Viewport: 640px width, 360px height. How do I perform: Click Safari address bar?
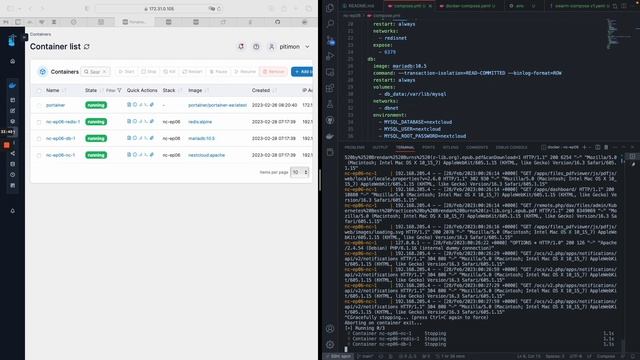(x=159, y=9)
